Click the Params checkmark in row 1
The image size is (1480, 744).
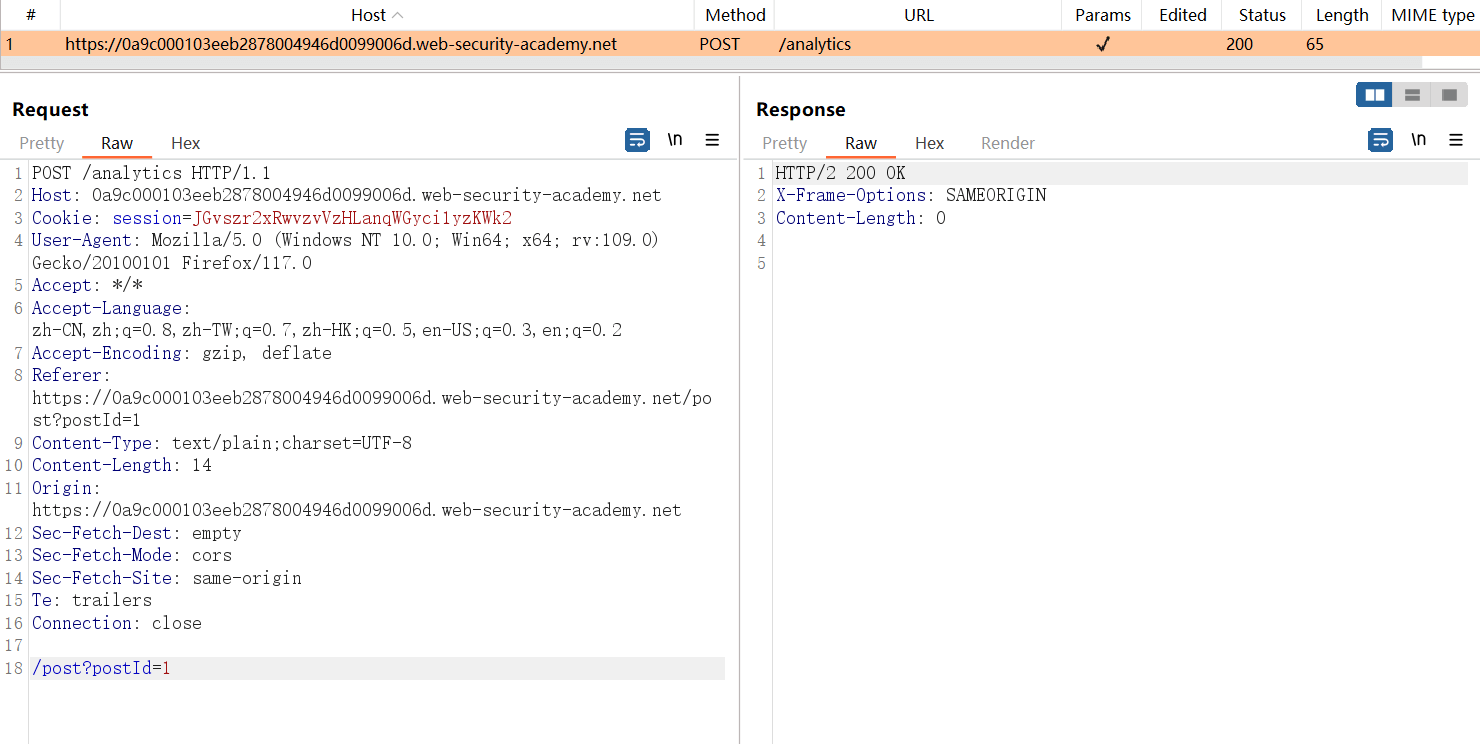1103,44
